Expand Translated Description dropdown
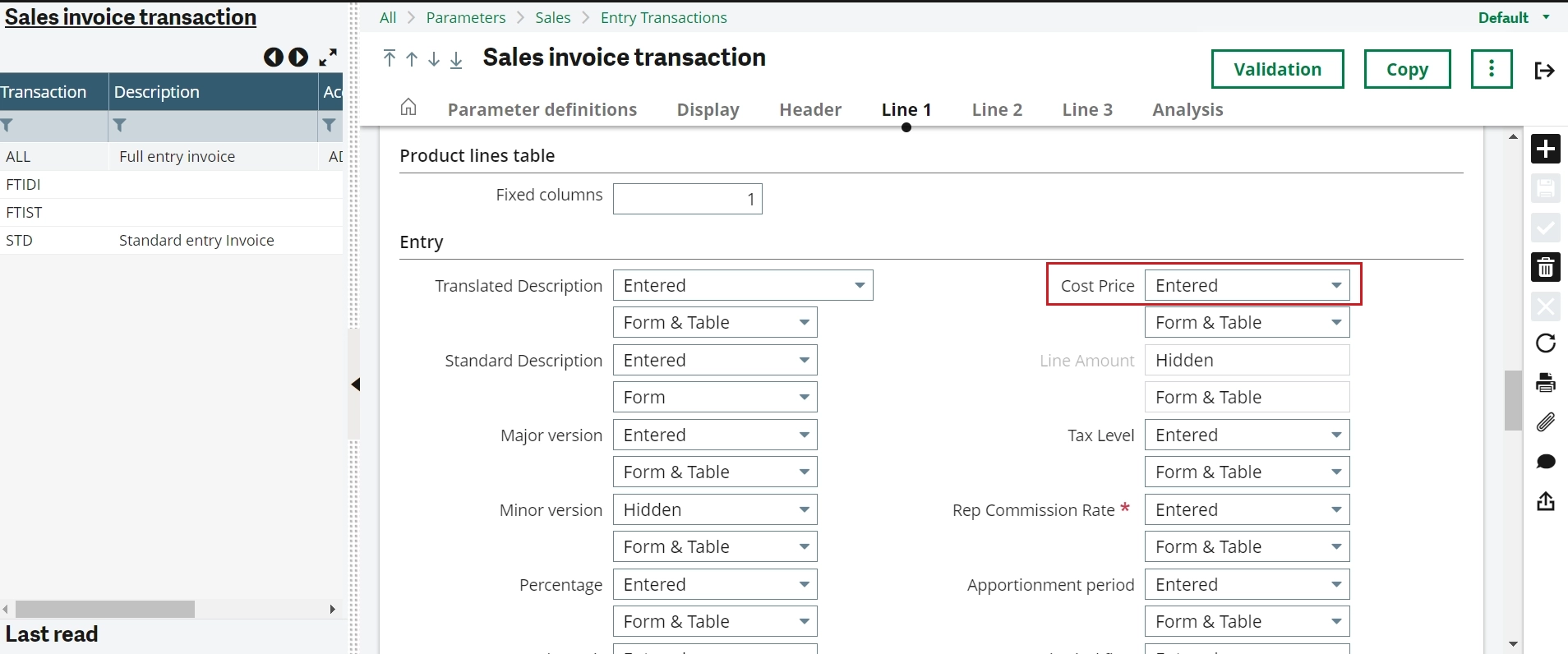The image size is (1568, 654). 742,285
